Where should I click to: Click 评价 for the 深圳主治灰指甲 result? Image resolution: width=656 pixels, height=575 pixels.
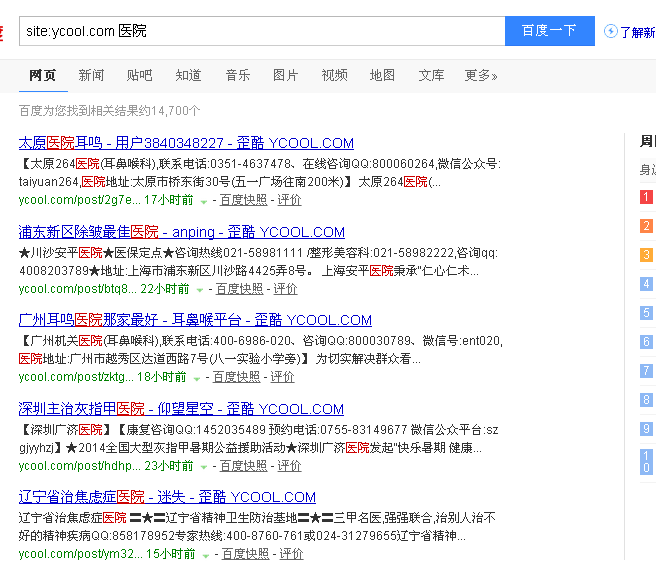pos(290,466)
